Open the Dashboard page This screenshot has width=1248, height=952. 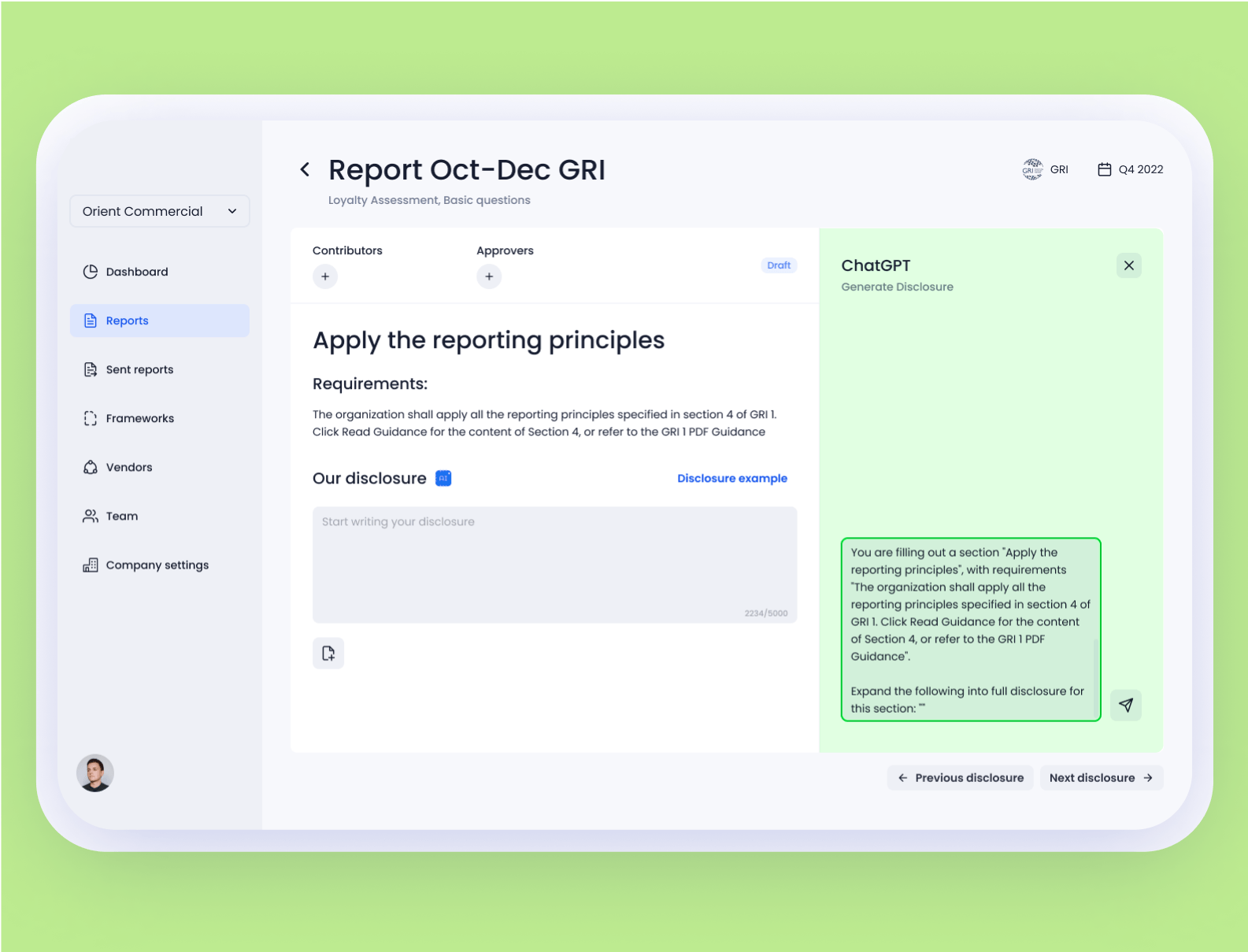point(159,272)
